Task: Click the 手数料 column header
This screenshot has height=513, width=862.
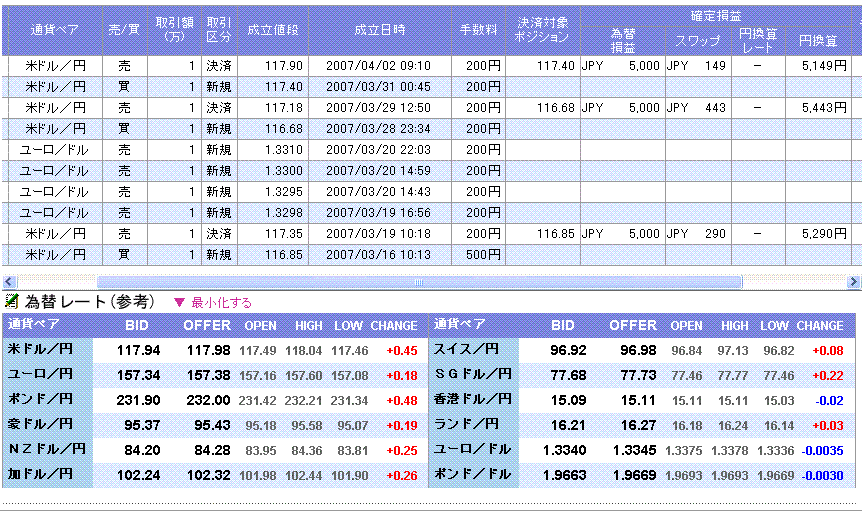Action: (x=477, y=30)
